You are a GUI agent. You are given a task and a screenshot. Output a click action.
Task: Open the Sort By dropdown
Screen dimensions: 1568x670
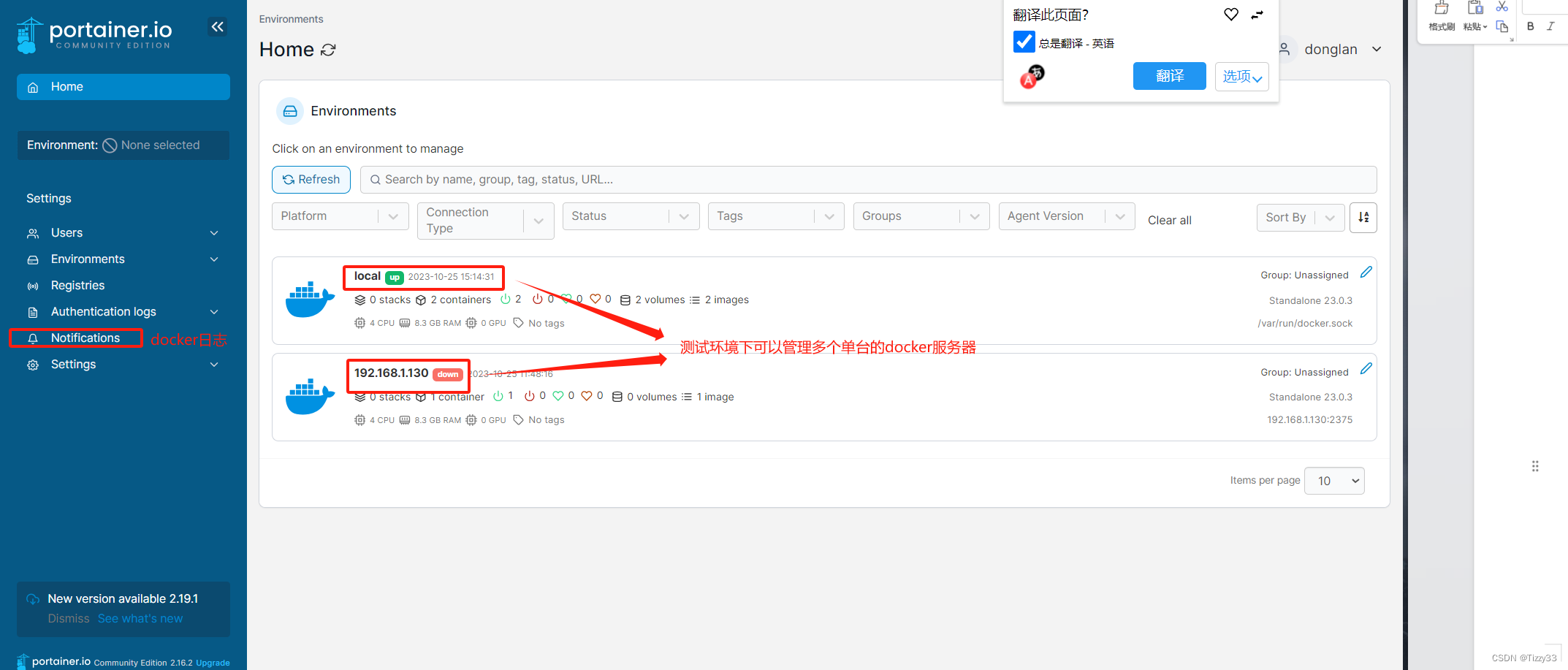pyautogui.click(x=1301, y=218)
